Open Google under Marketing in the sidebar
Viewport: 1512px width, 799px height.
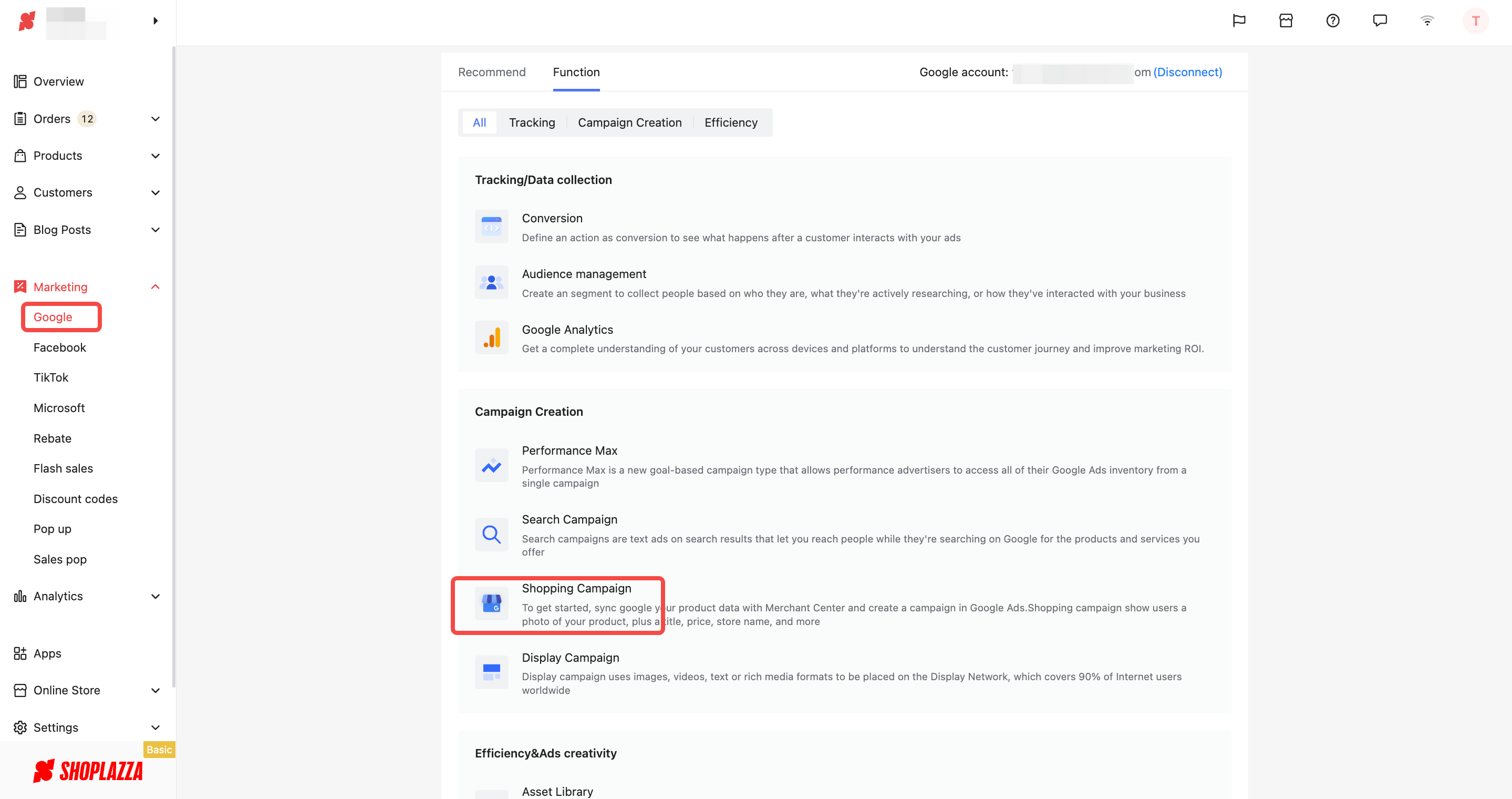click(x=53, y=317)
